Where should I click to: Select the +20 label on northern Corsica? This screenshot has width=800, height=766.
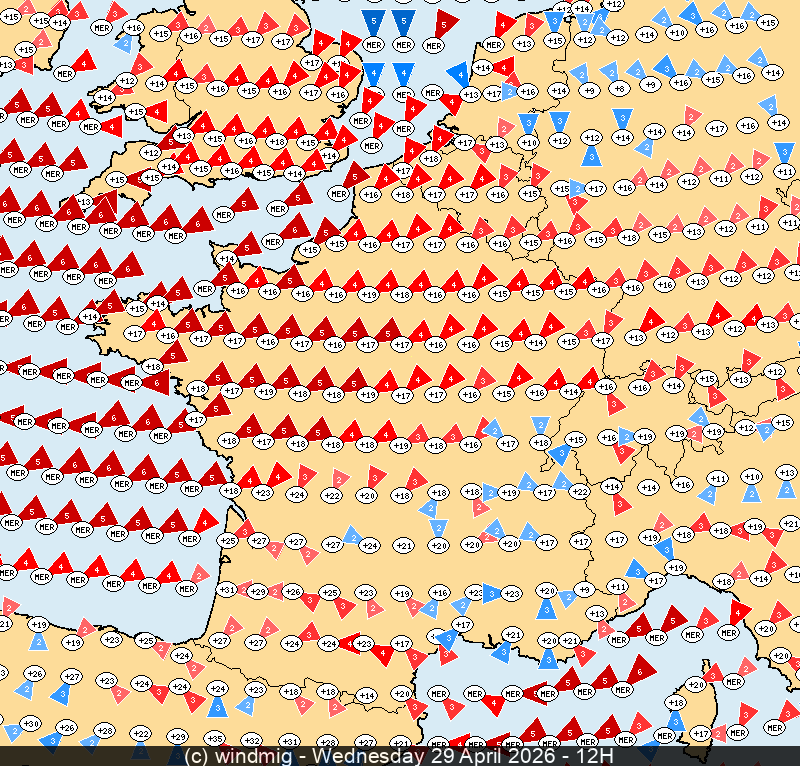tap(697, 685)
